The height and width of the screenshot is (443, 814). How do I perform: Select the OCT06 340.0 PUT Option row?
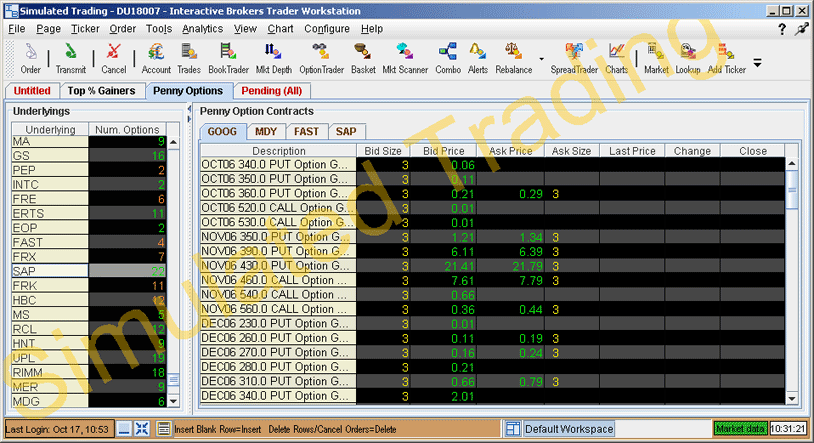point(492,165)
